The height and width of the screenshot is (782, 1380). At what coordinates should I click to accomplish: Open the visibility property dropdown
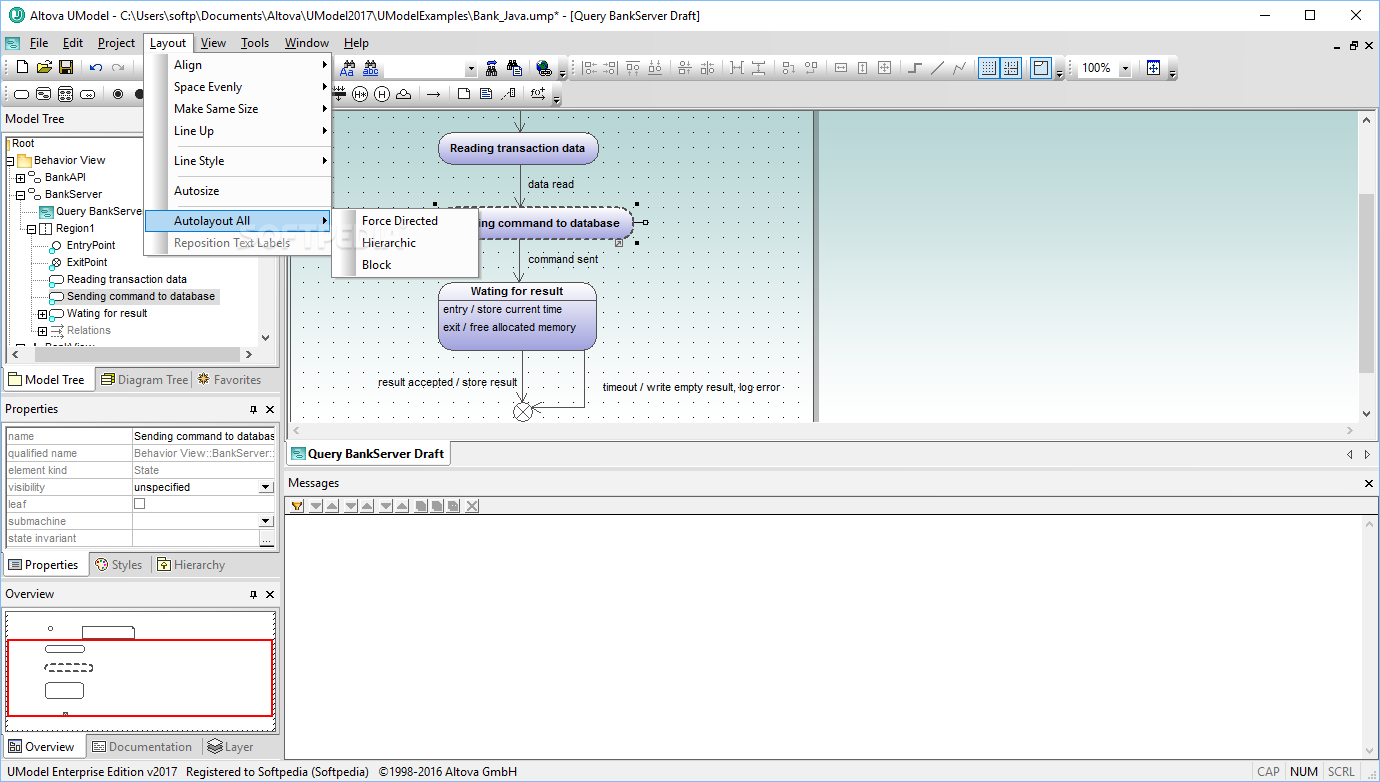click(x=266, y=487)
